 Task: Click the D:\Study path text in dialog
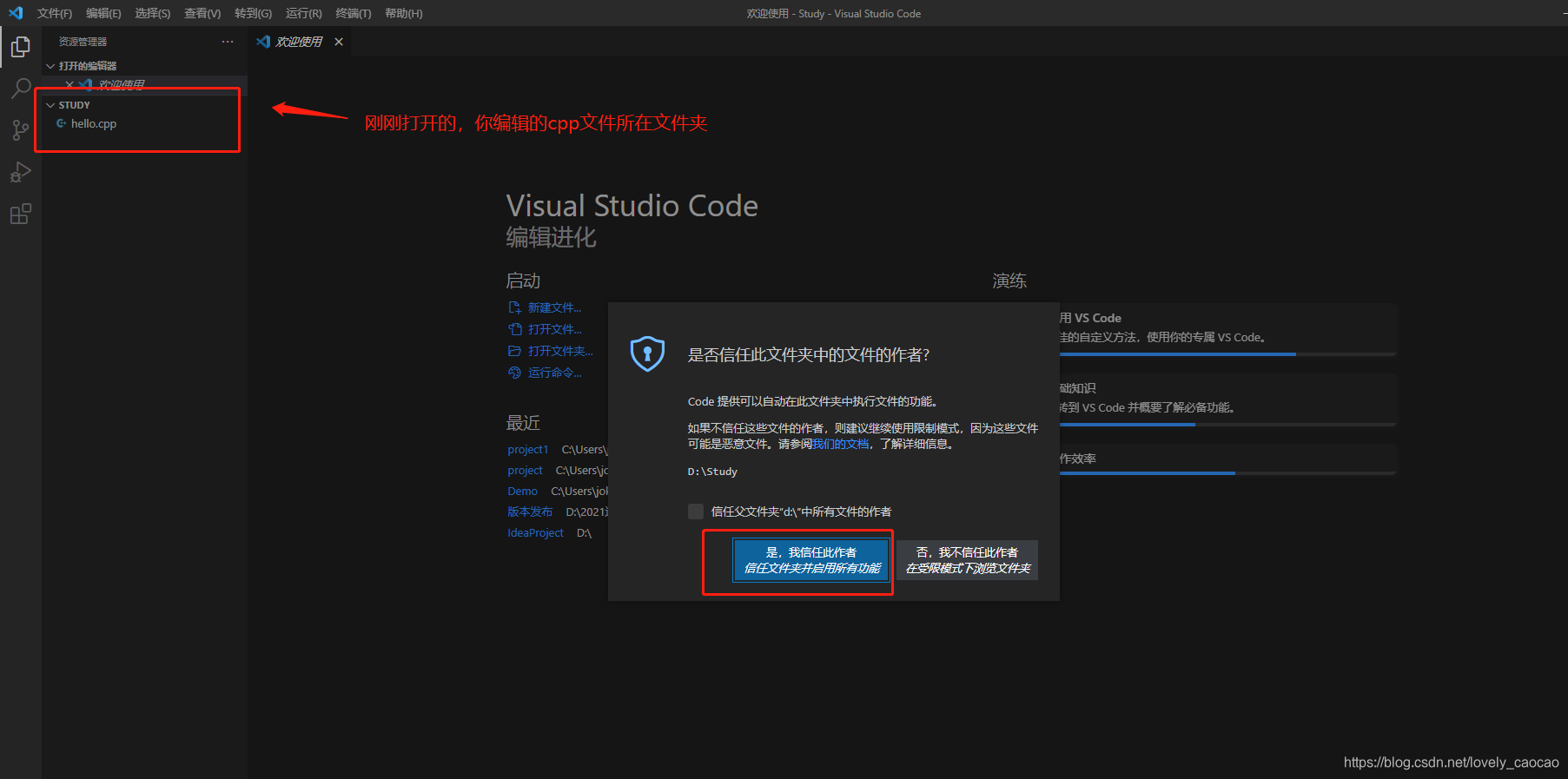[x=712, y=472]
